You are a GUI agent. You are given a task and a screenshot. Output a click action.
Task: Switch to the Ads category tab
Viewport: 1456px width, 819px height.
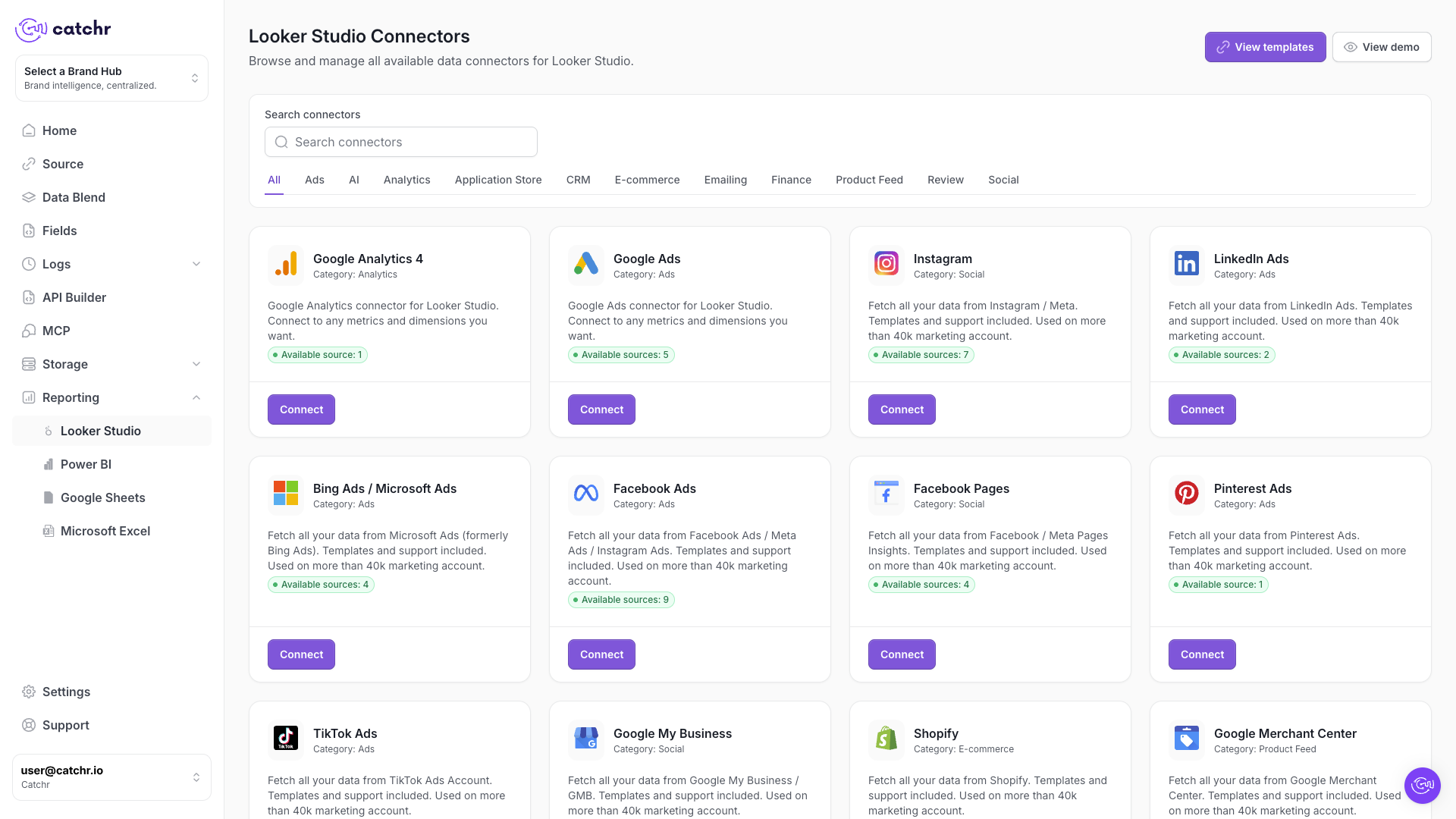point(315,180)
